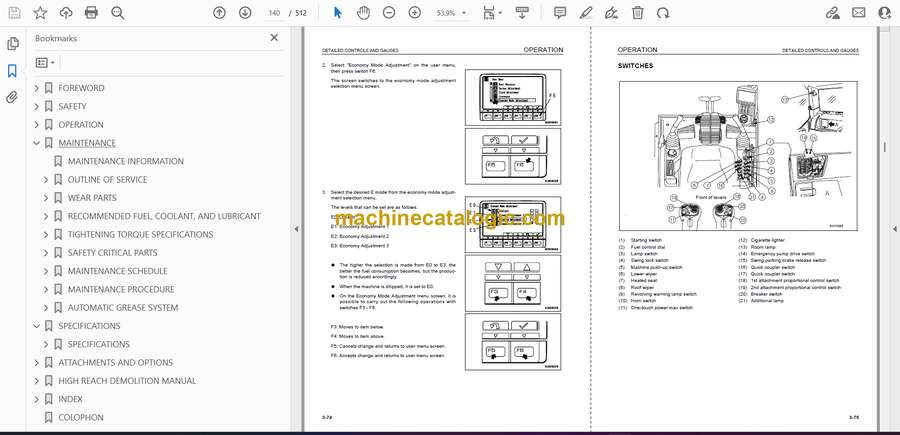Open the page thumbnails panel
Viewport: 900px width, 435px height.
(x=12, y=44)
